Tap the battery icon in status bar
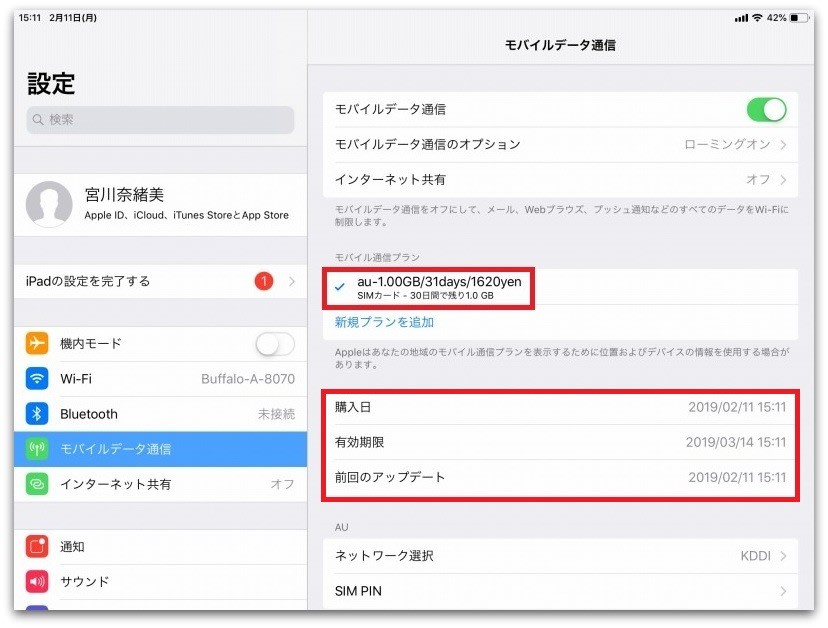This screenshot has width=828, height=628. coord(799,18)
